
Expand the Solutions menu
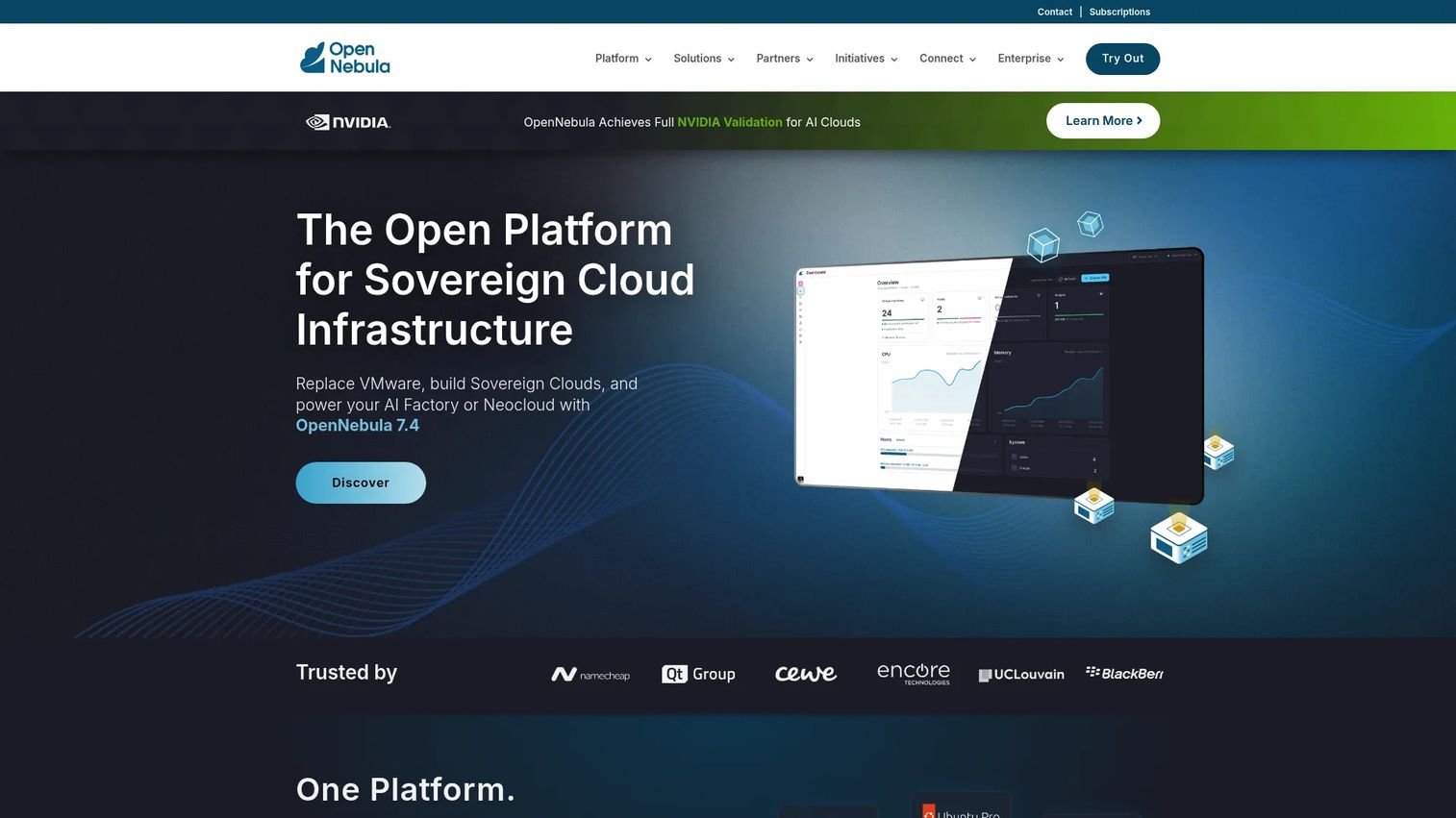click(x=704, y=59)
